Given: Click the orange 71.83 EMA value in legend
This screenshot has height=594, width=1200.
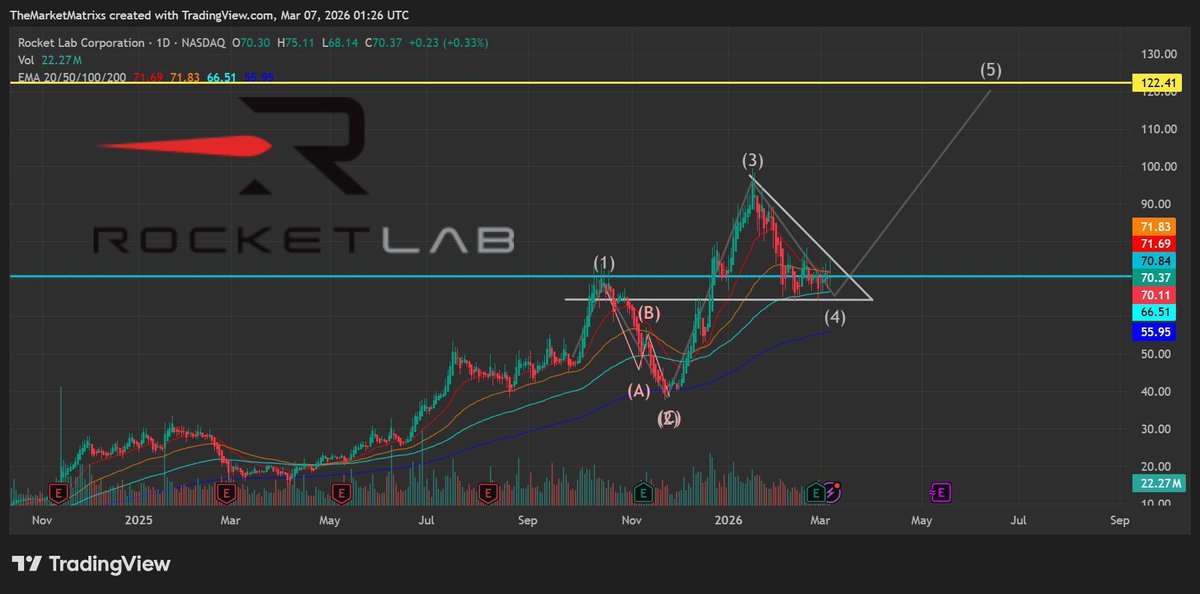Looking at the screenshot, I should (x=185, y=77).
